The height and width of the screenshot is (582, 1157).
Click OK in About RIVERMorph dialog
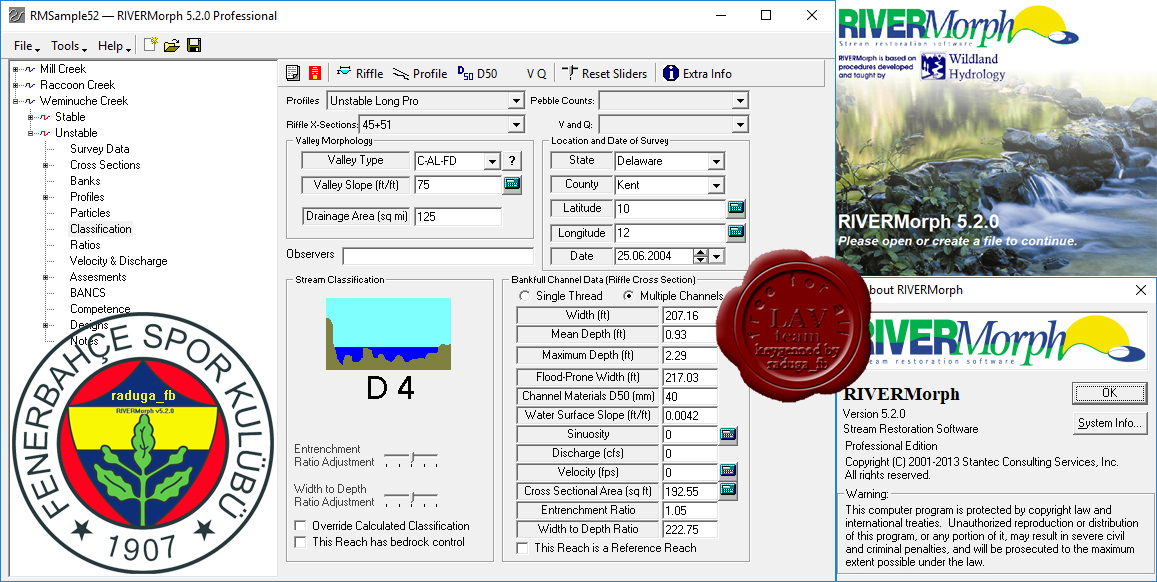click(x=1109, y=392)
